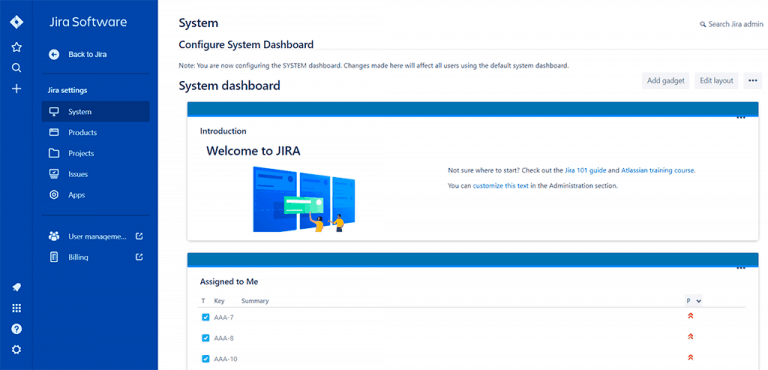This screenshot has height=370, width=768.
Task: Open Introduction gadget ellipsis menu
Action: [x=741, y=118]
